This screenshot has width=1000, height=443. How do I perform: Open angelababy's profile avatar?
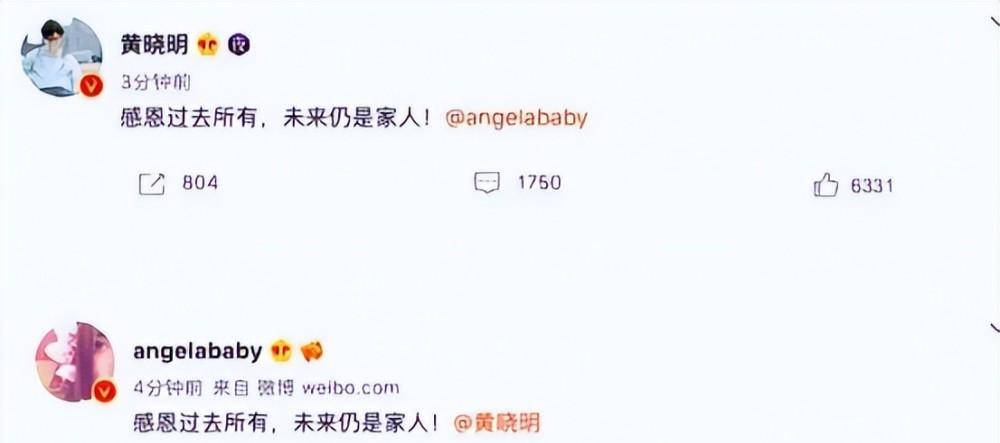(x=75, y=362)
